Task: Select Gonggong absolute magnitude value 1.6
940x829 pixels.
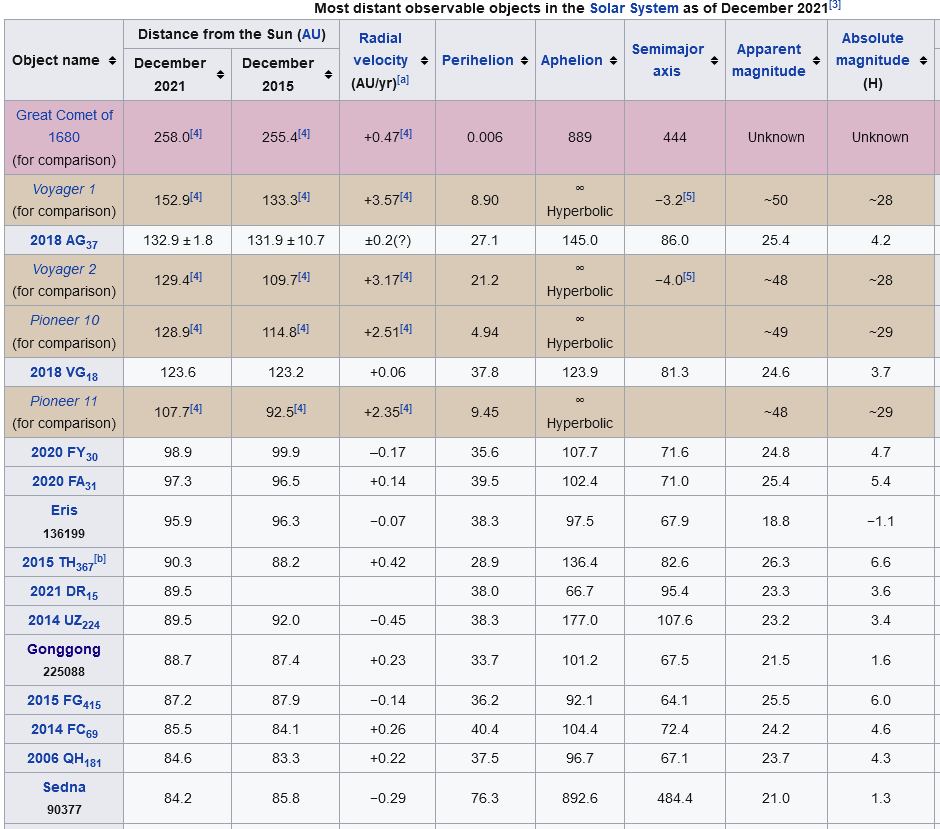Action: pos(880,661)
